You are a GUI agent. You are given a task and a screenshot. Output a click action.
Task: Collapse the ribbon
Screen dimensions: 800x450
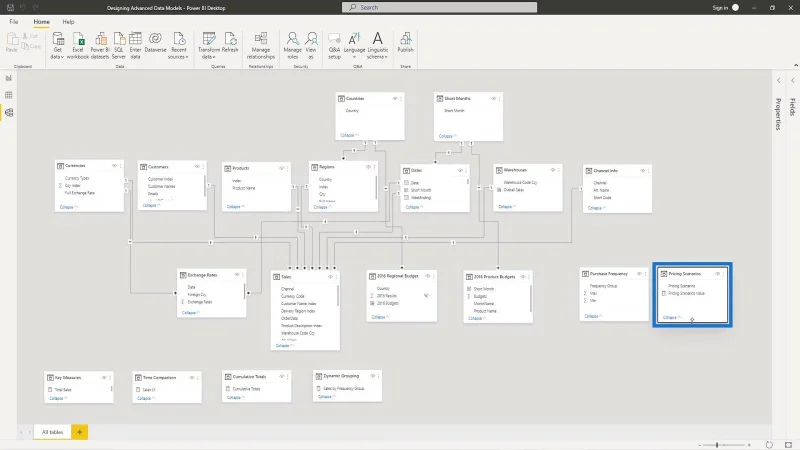point(795,65)
